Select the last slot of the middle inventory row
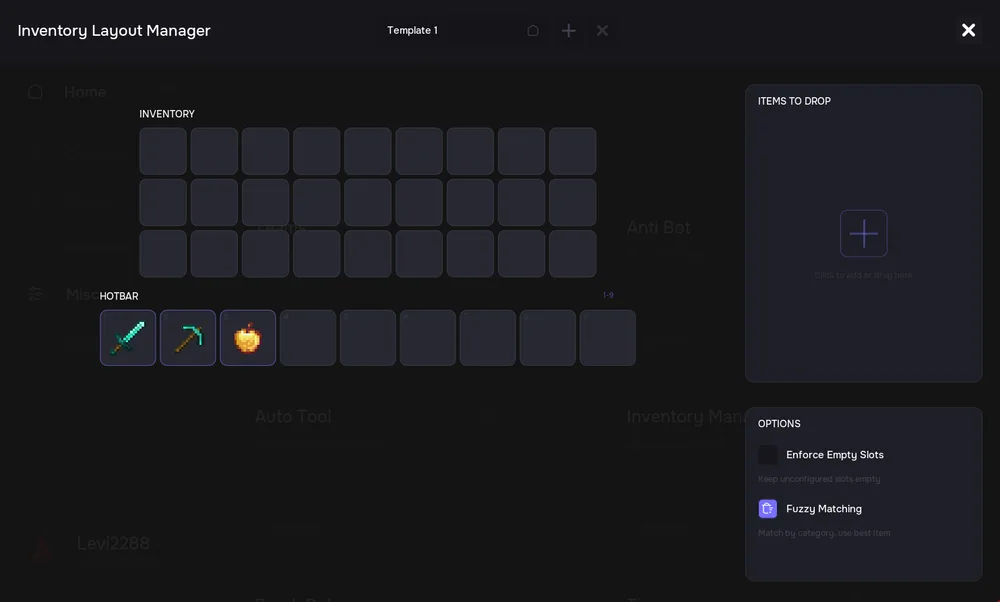This screenshot has width=1000, height=602. coord(573,203)
